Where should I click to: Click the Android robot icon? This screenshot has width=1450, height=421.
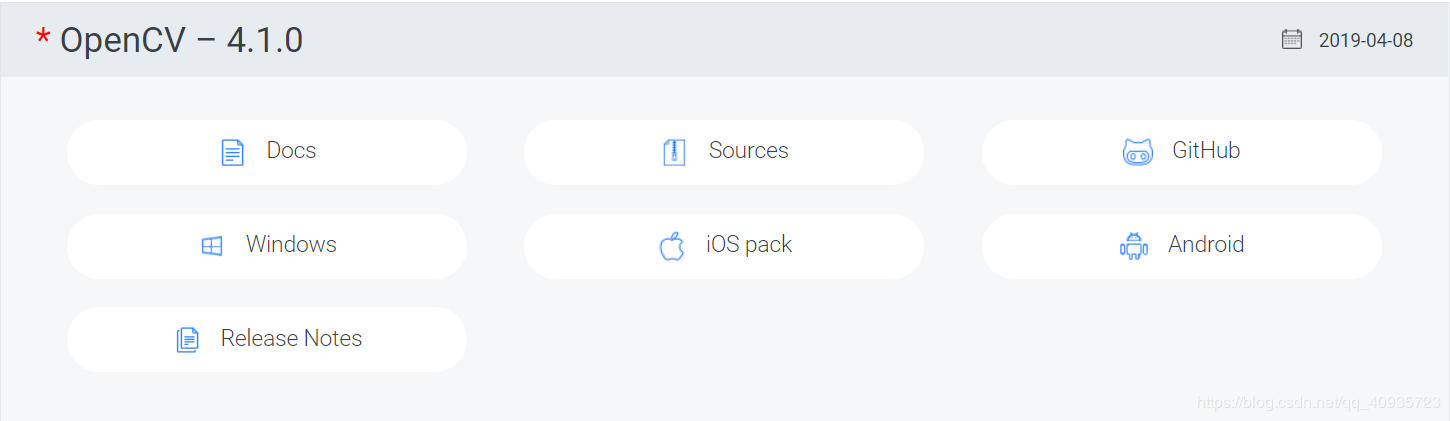coord(1134,246)
